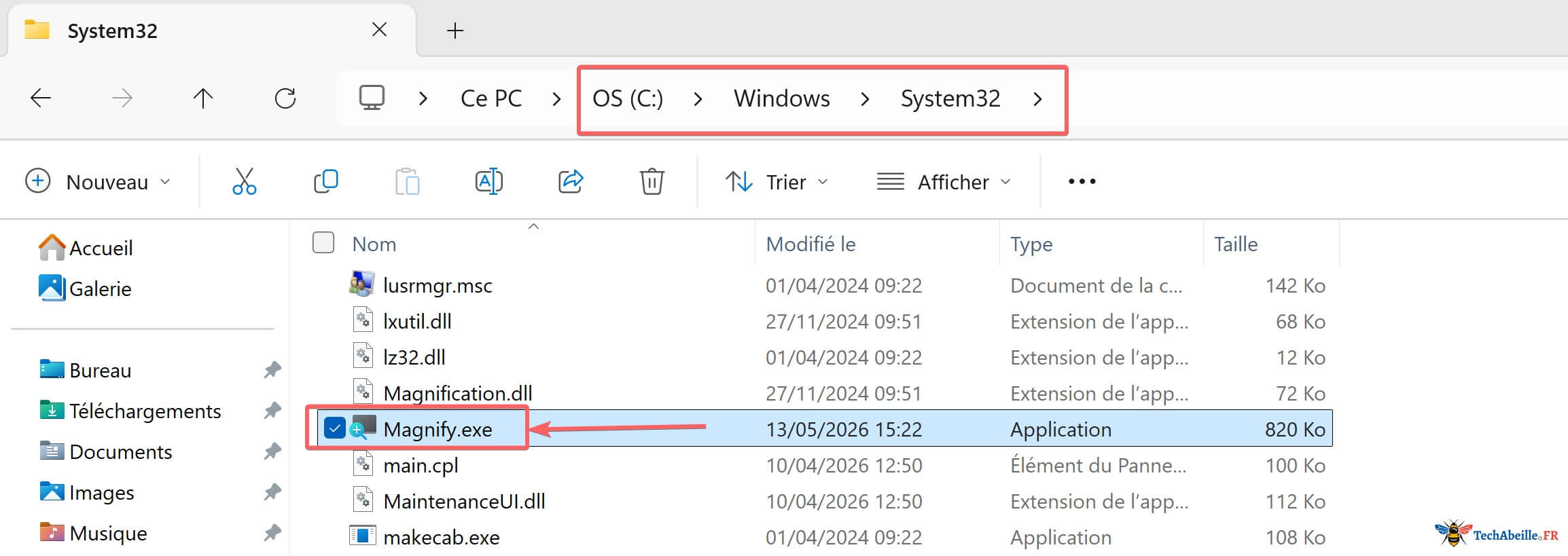The image size is (1568, 556).
Task: Sort by the Modifié le column
Action: [810, 244]
